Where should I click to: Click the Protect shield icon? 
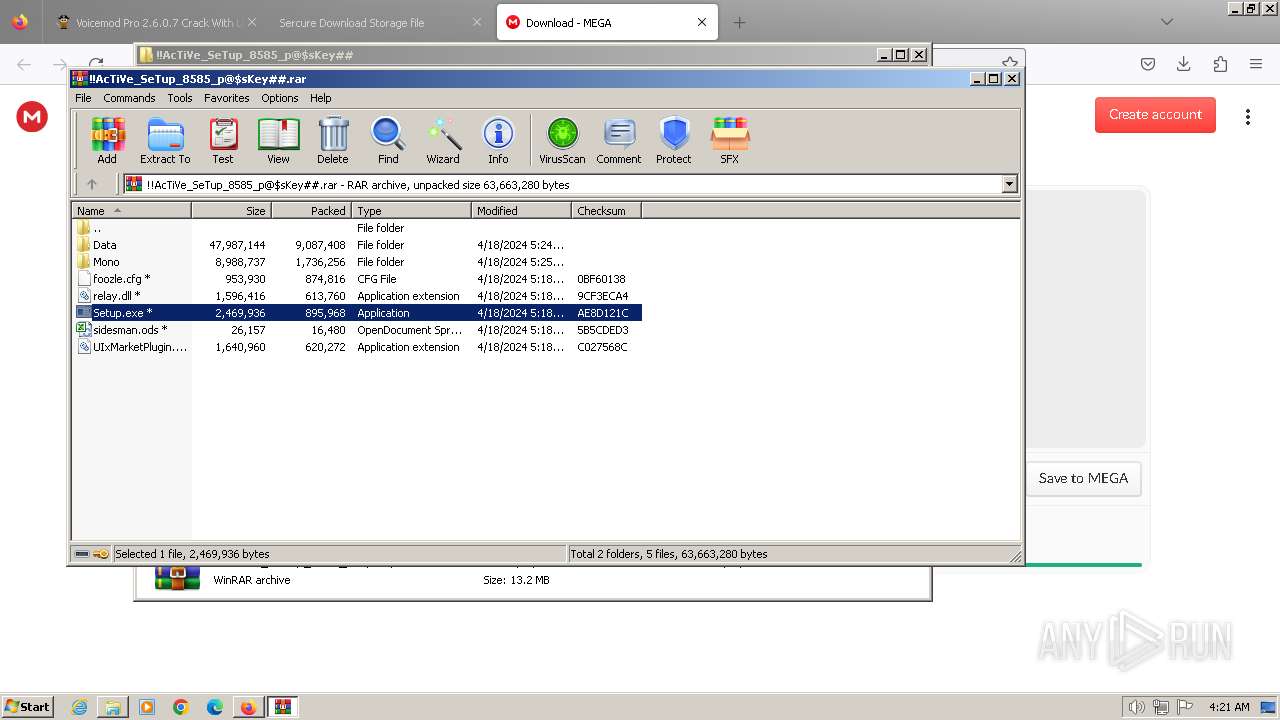tap(674, 140)
